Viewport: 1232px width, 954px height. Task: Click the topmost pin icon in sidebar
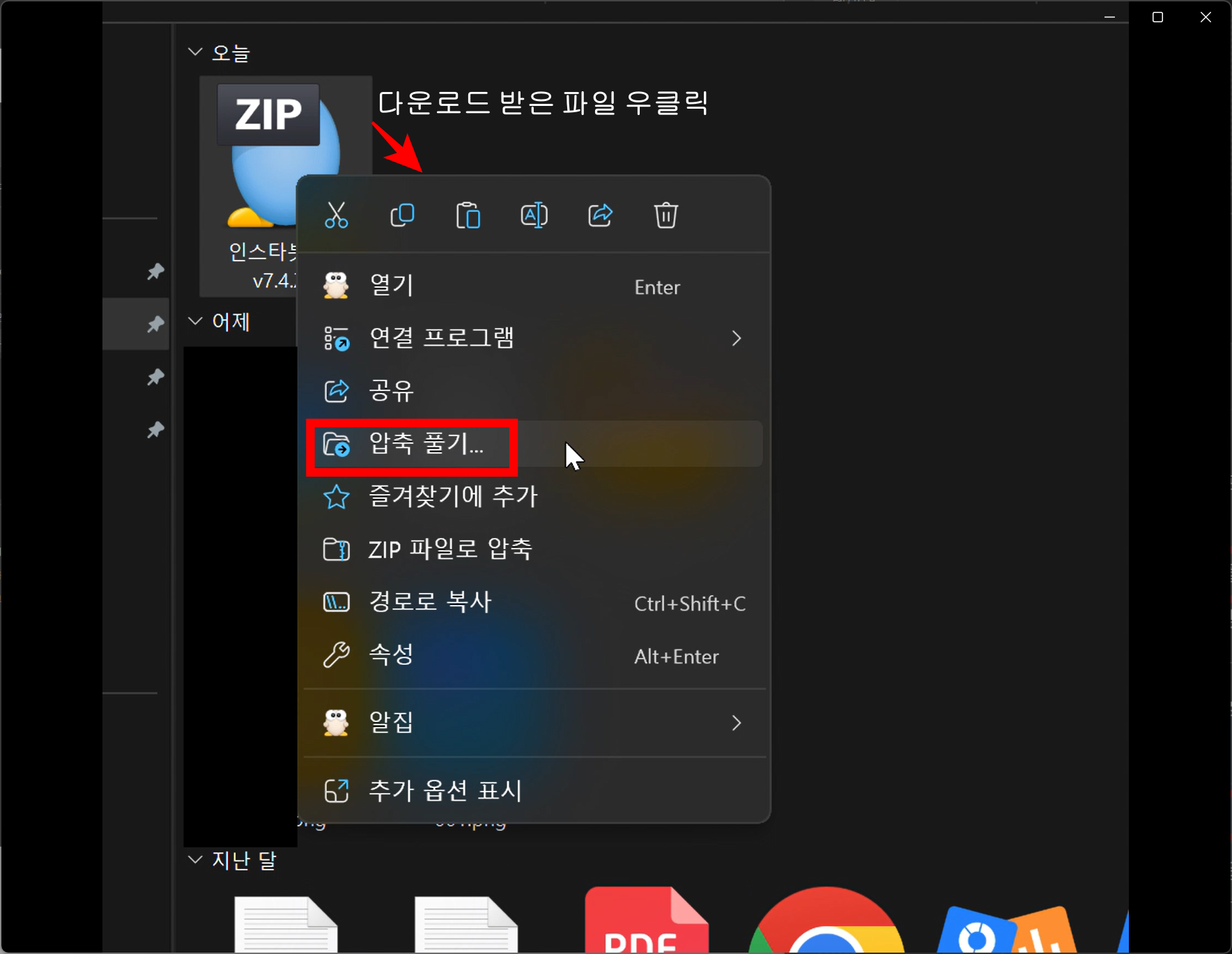point(155,271)
